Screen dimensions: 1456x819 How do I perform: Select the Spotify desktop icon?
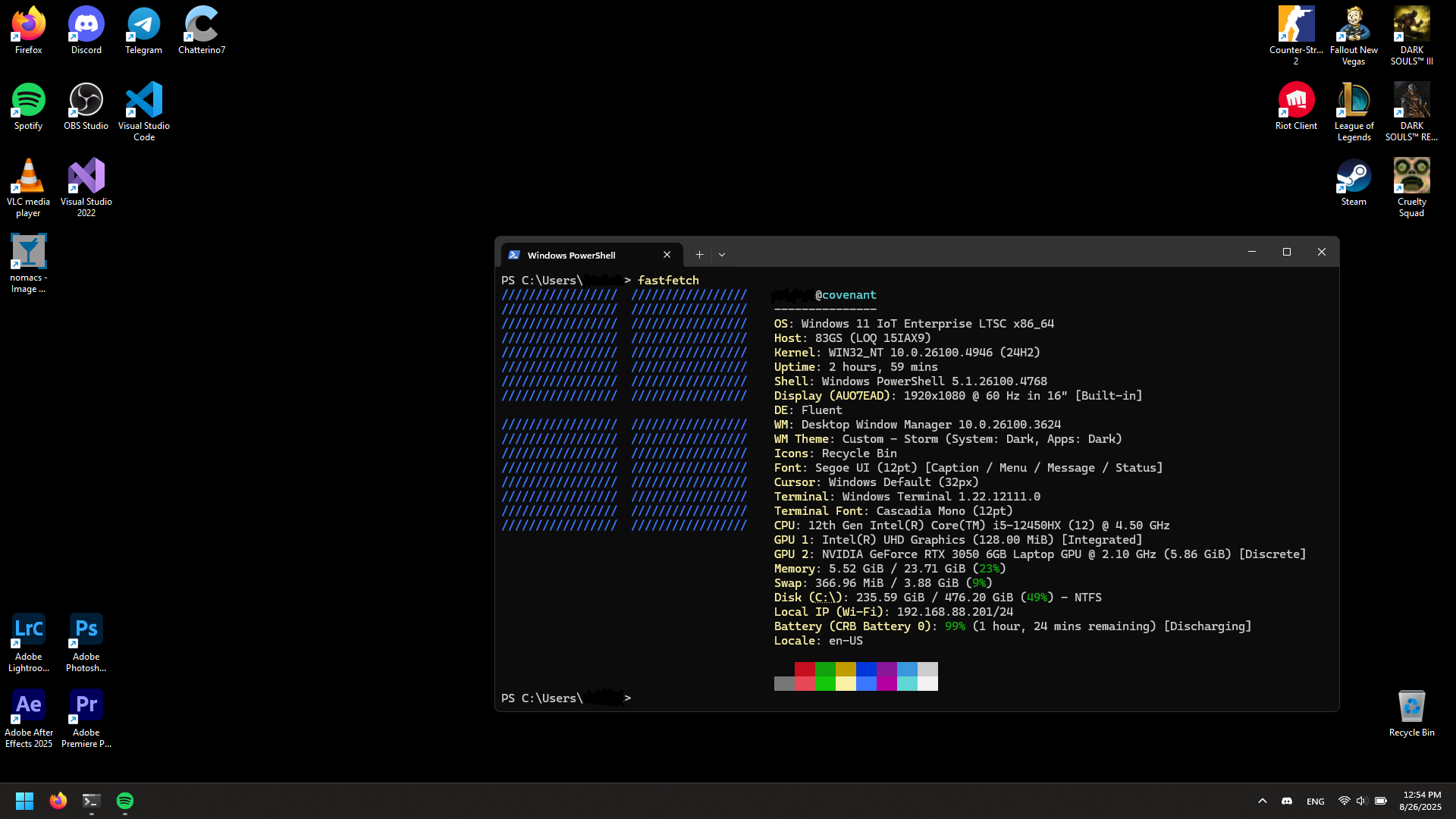[x=28, y=106]
